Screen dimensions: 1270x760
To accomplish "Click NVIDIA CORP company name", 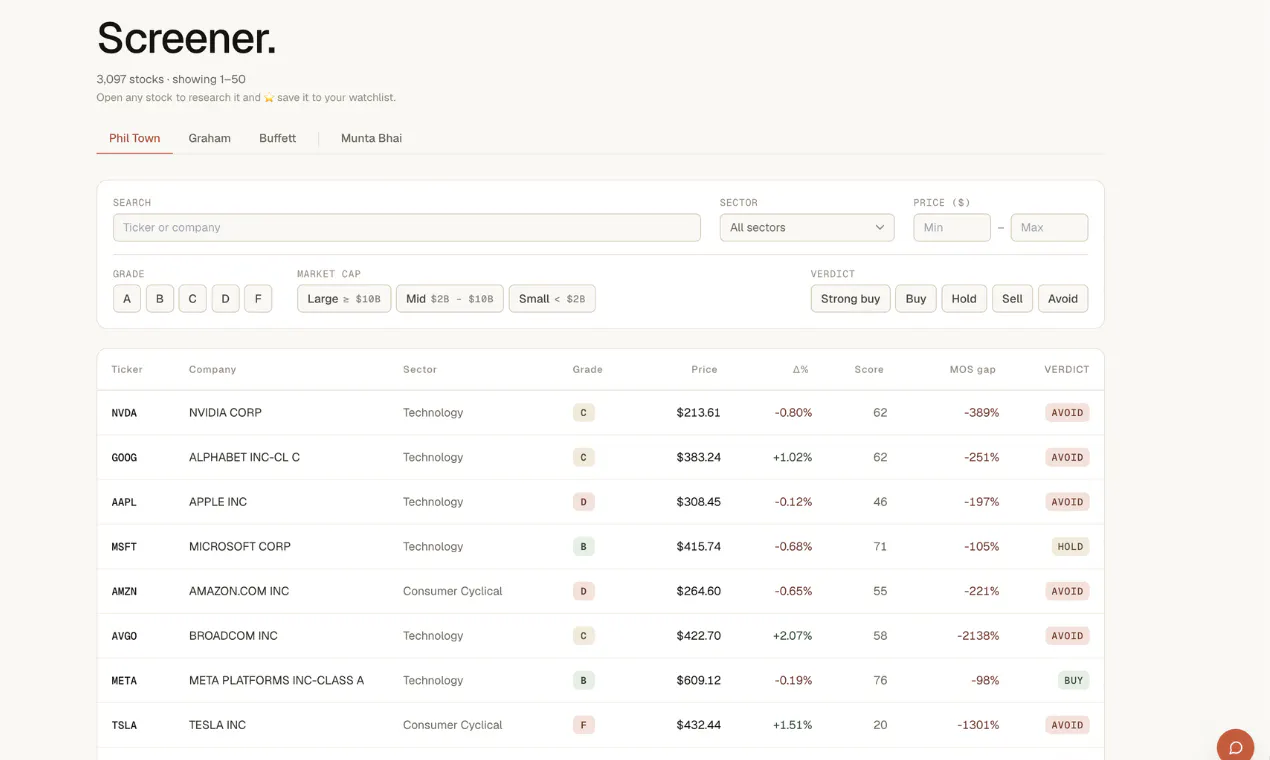I will [225, 412].
